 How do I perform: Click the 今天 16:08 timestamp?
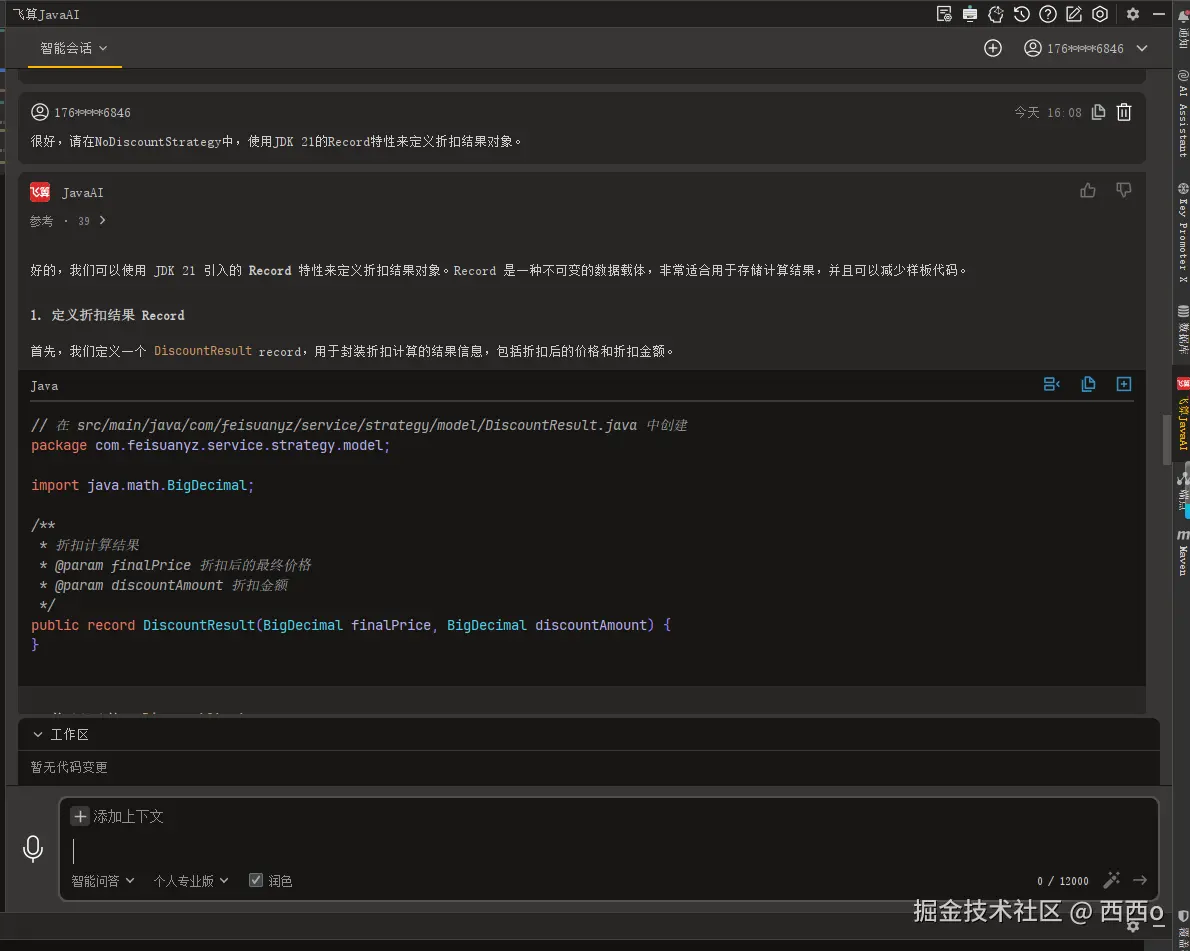click(x=1047, y=112)
